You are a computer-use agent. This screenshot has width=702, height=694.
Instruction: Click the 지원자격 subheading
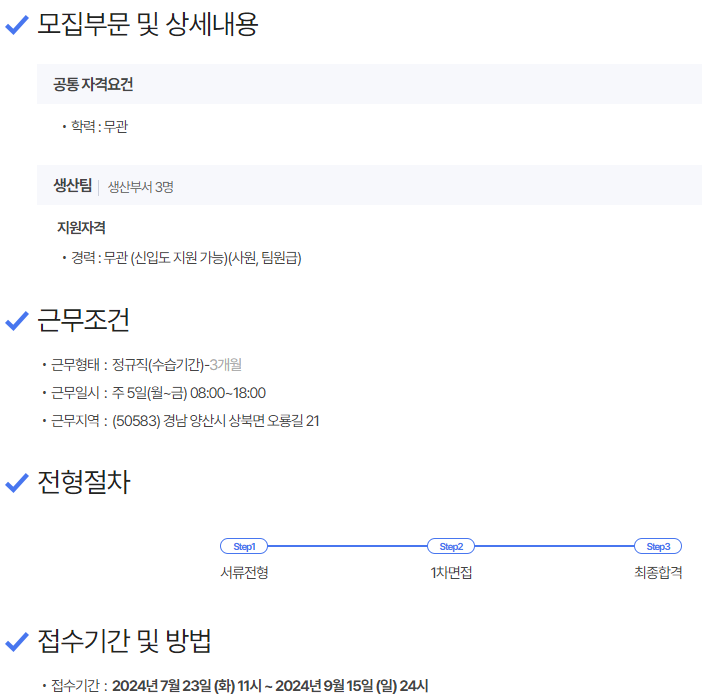pos(81,228)
